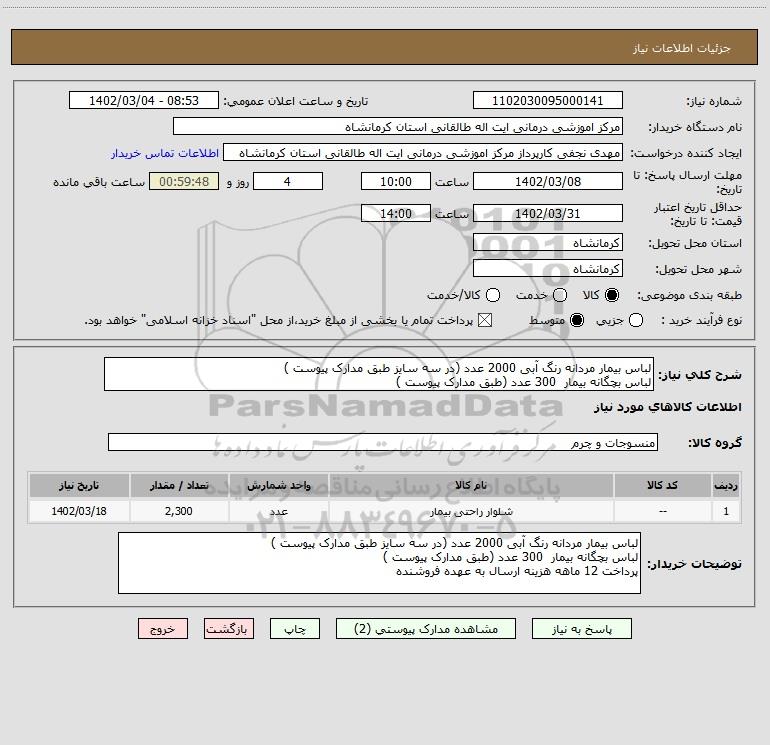This screenshot has width=770, height=745.
Task: Click the 'ردیف' column header
Action: click(x=726, y=485)
